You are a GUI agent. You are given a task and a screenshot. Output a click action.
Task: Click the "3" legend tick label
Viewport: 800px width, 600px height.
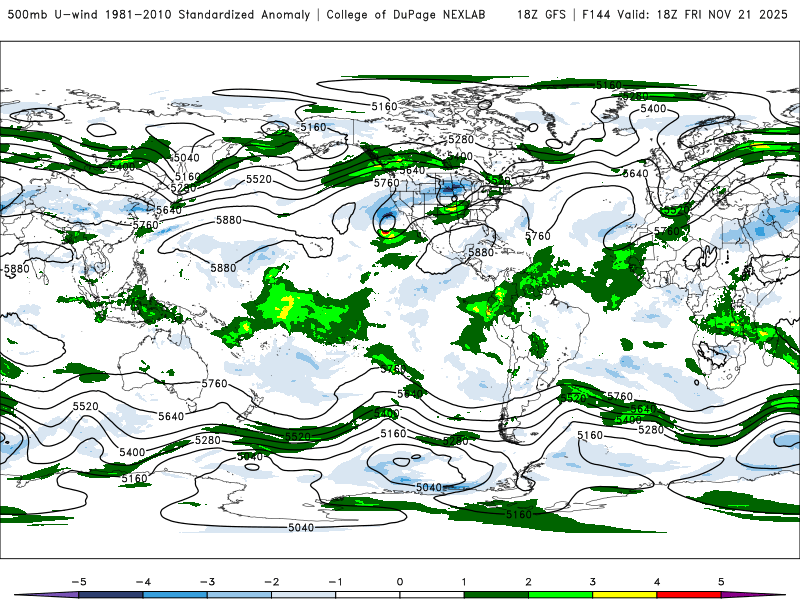(592, 582)
